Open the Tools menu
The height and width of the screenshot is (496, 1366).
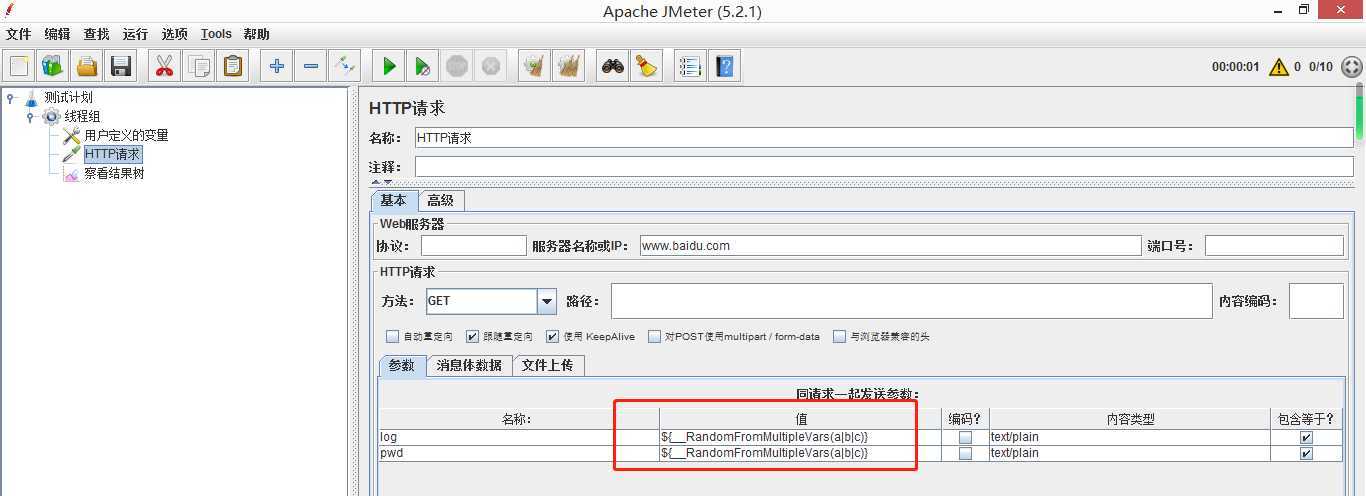pyautogui.click(x=216, y=34)
